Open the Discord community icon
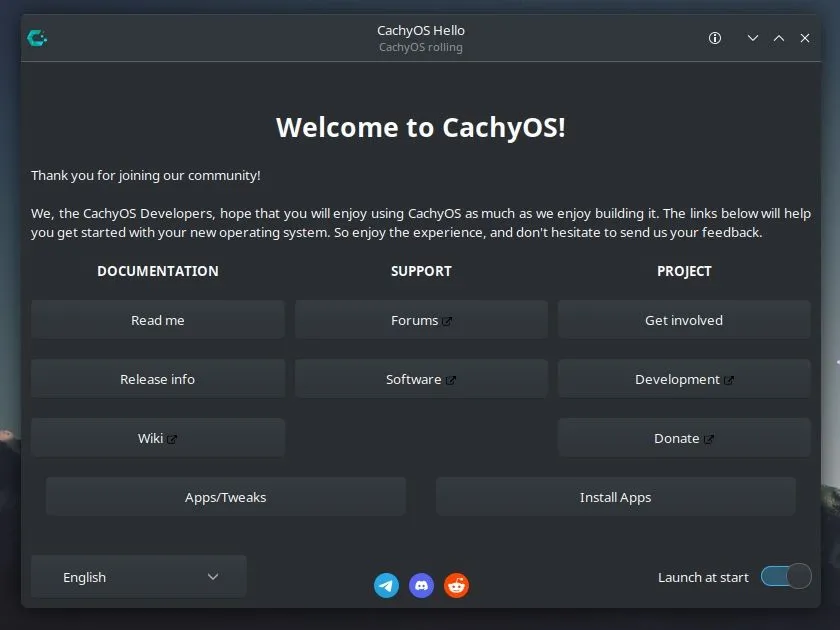This screenshot has height=630, width=840. (421, 585)
